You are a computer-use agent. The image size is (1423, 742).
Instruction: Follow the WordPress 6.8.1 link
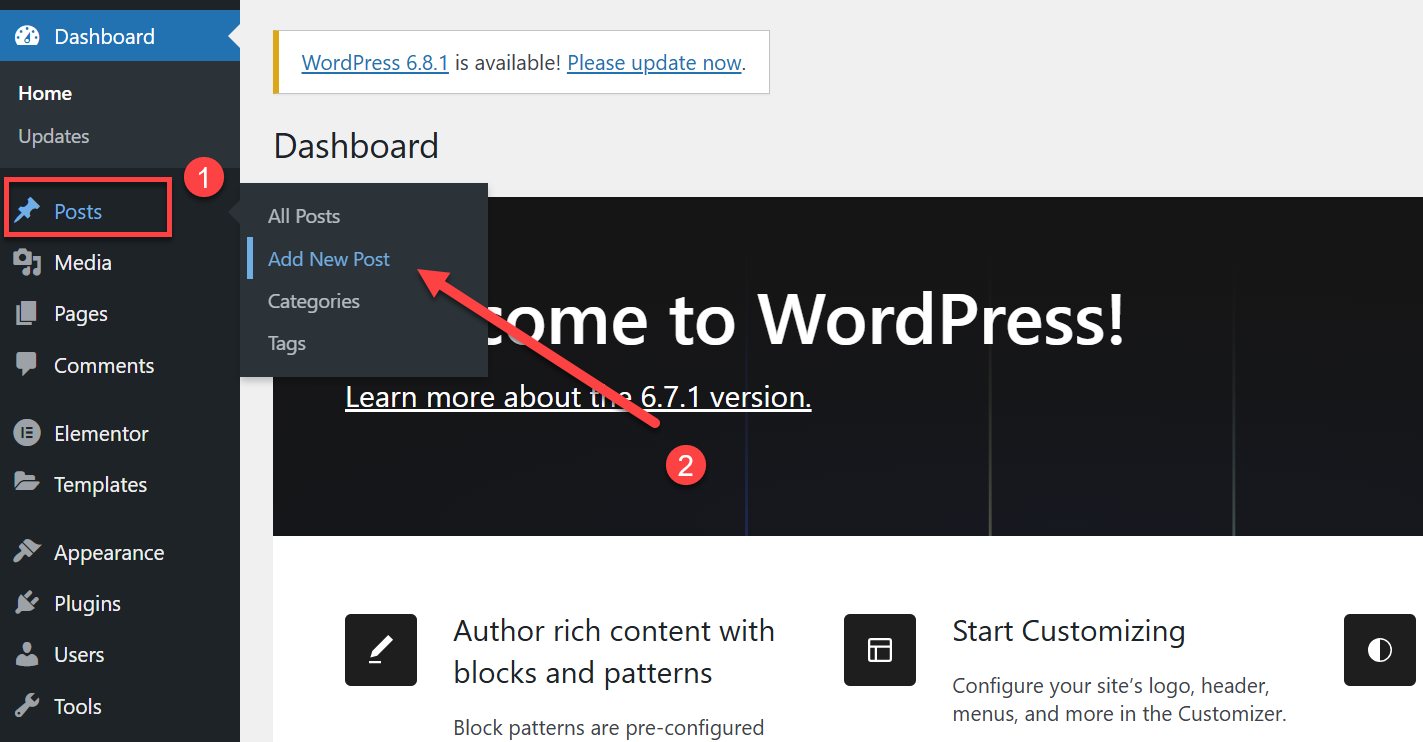pos(375,62)
